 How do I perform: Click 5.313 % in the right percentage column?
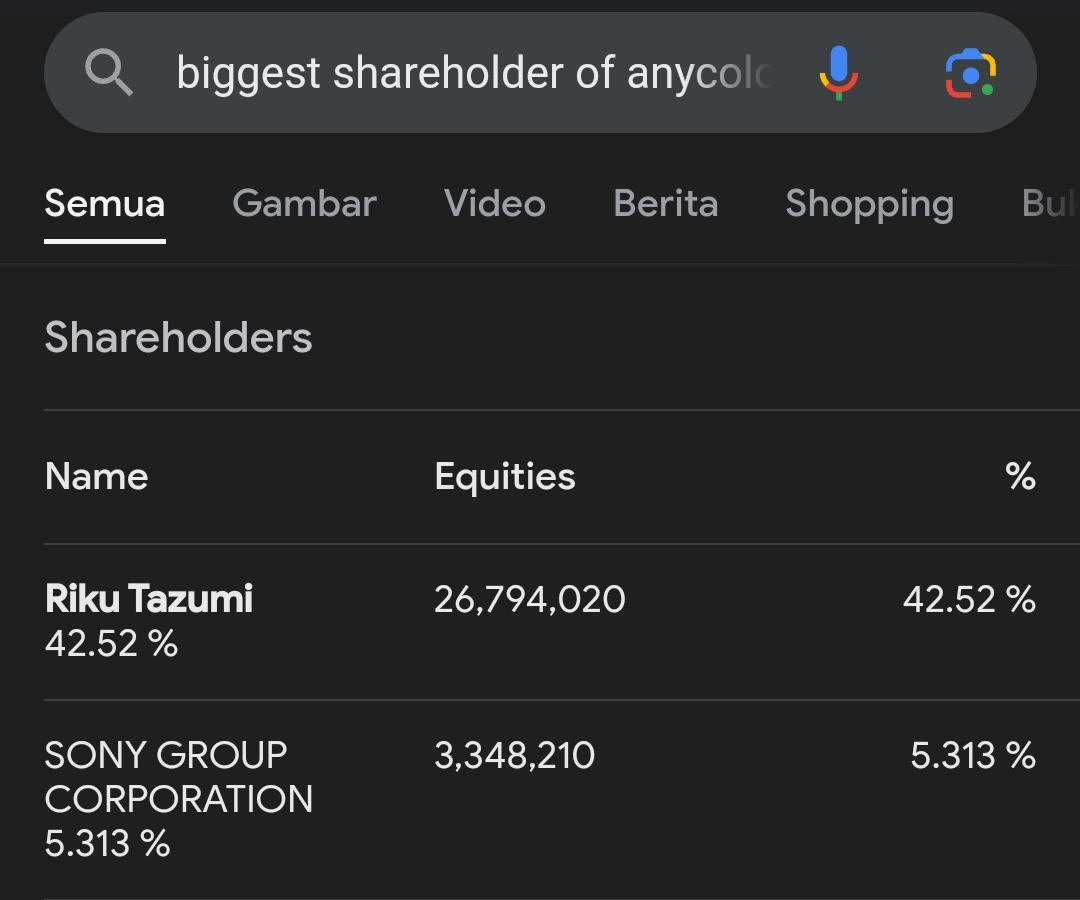pos(972,755)
